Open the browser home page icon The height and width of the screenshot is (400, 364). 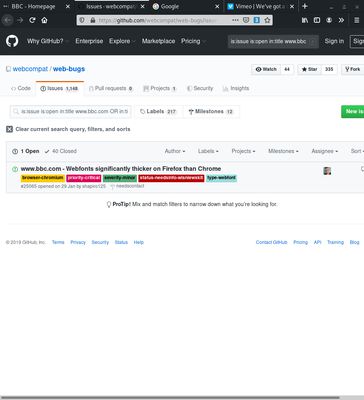44,20
